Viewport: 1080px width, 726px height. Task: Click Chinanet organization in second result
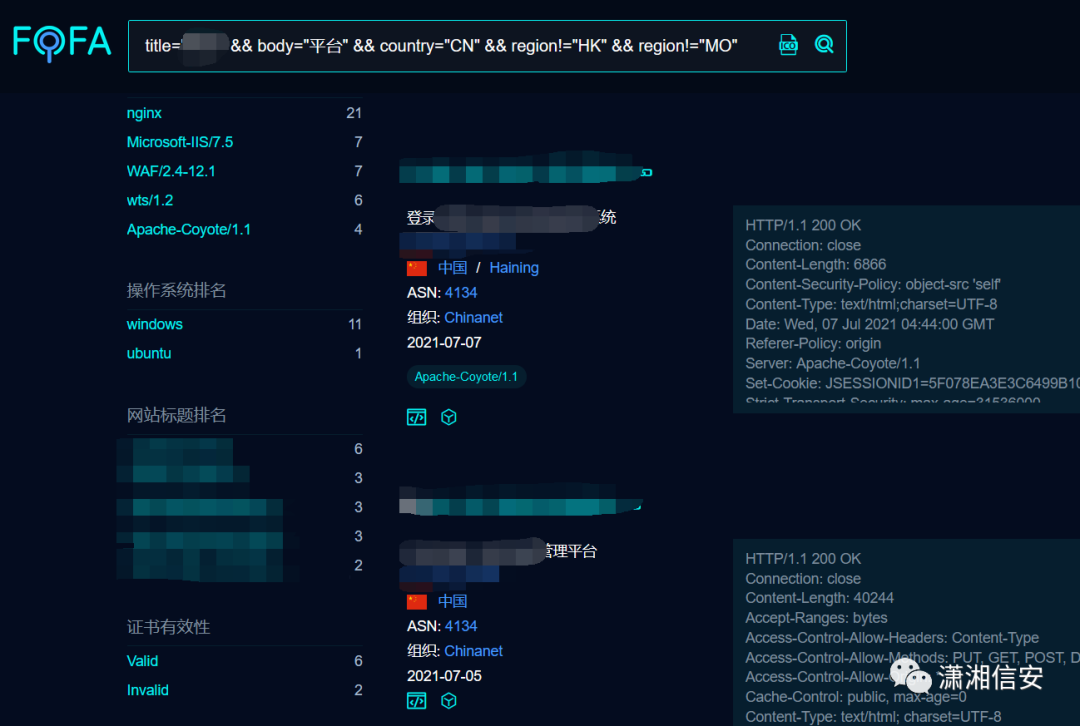click(473, 651)
